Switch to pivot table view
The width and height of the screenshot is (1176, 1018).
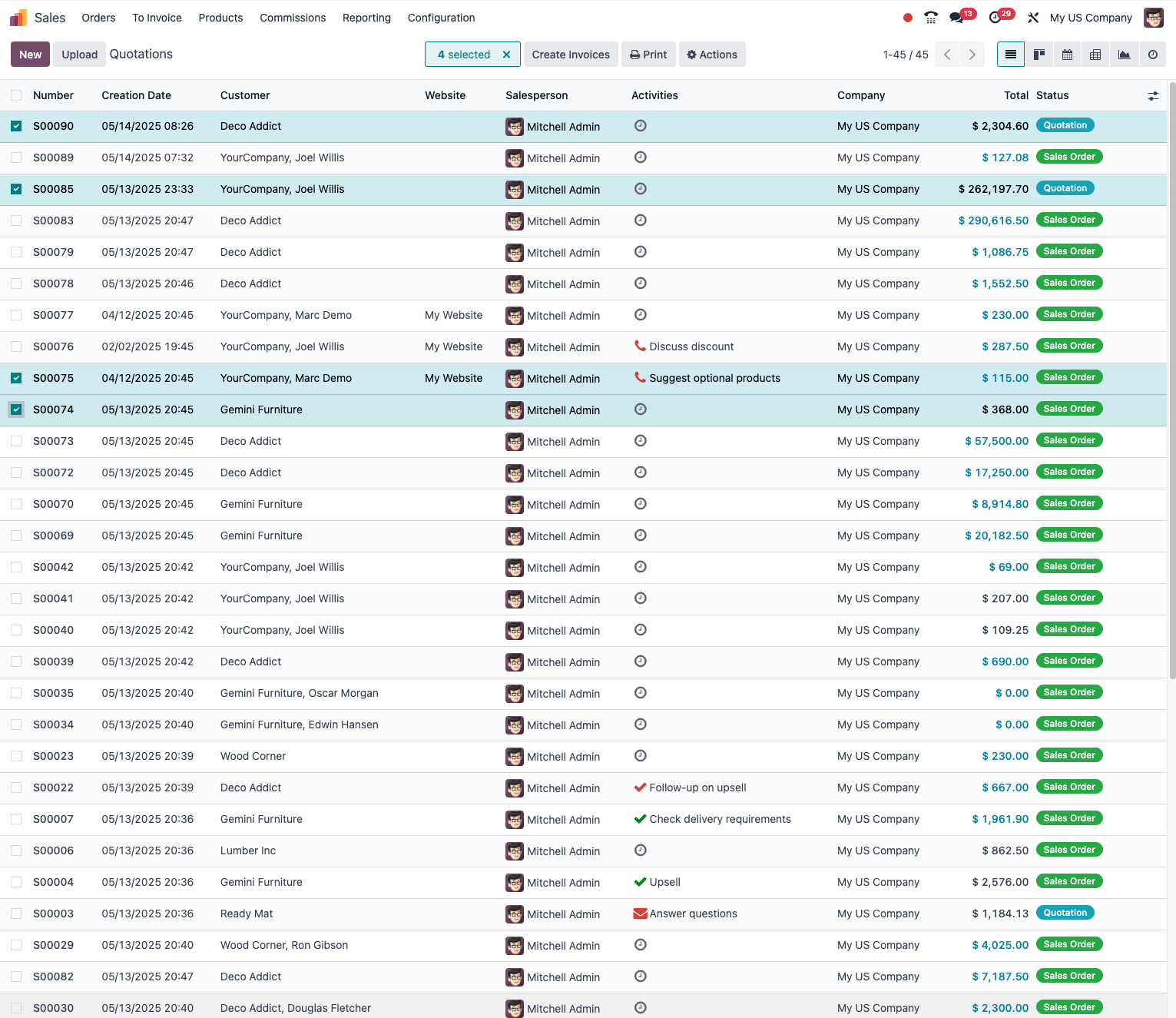pos(1095,55)
